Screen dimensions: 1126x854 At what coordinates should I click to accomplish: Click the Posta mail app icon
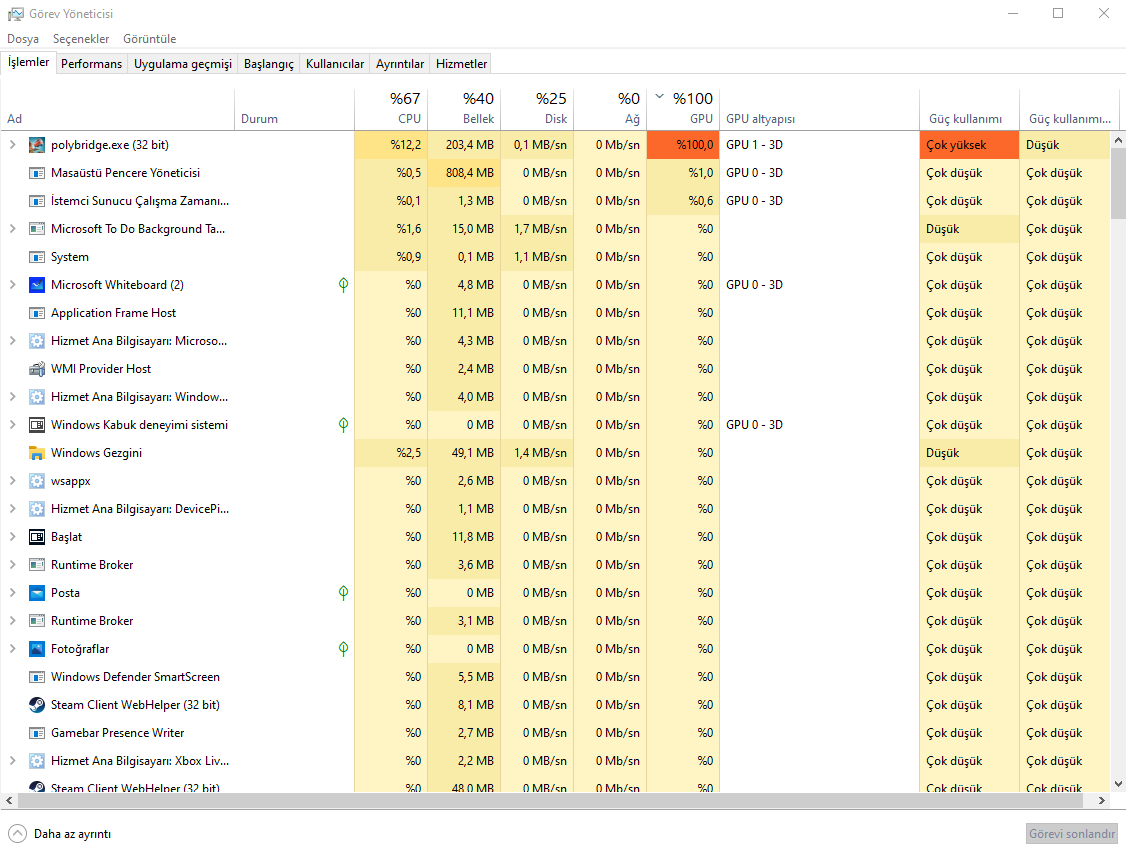click(x=37, y=593)
